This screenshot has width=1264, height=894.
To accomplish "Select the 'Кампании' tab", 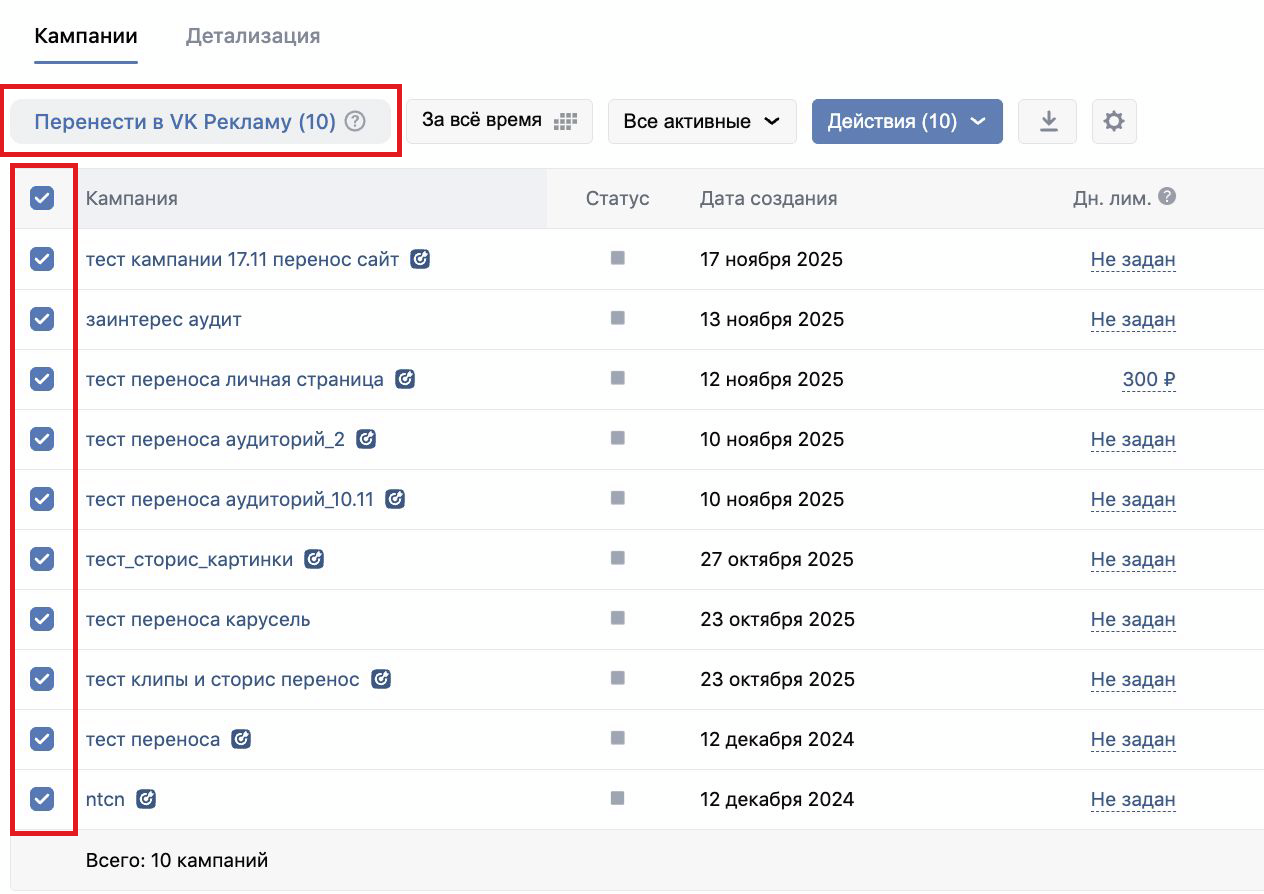I will pyautogui.click(x=86, y=36).
